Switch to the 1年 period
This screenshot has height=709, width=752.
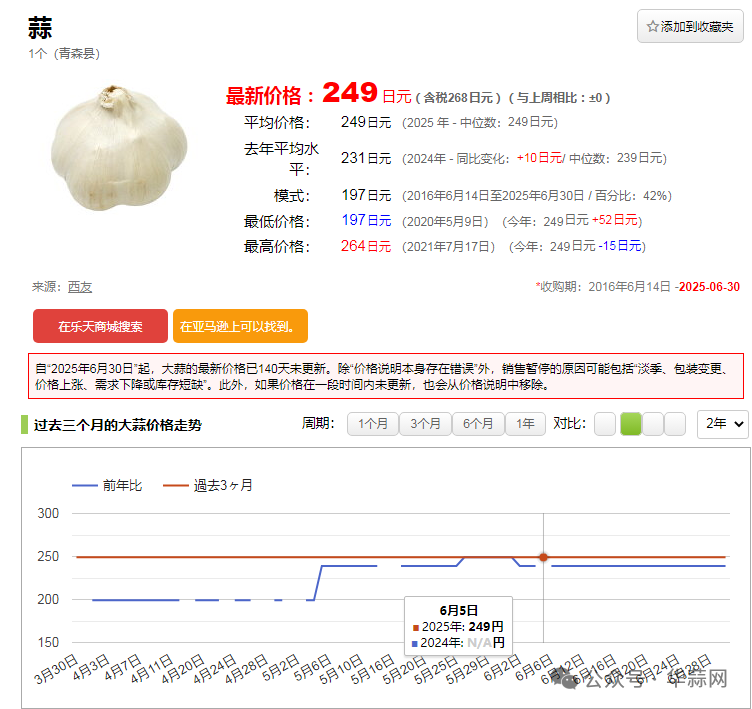(525, 424)
